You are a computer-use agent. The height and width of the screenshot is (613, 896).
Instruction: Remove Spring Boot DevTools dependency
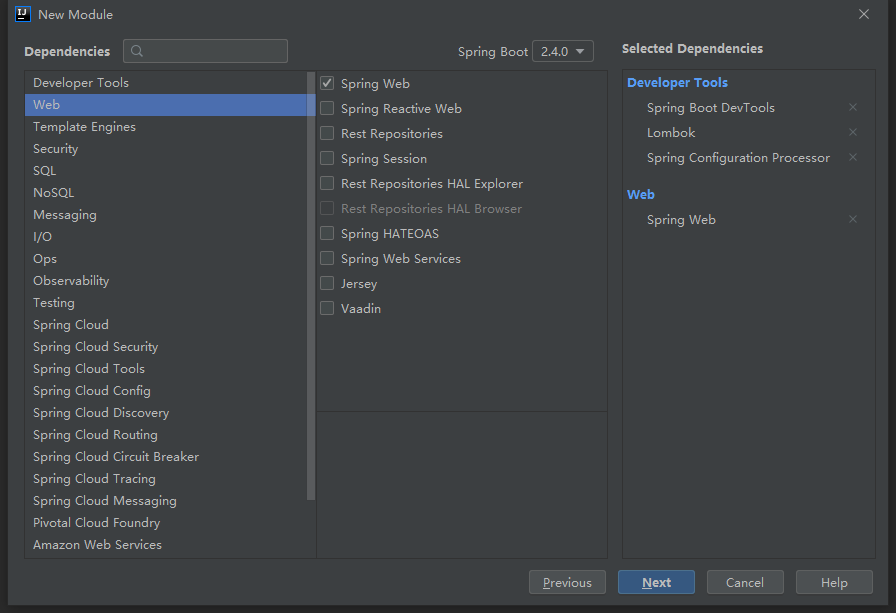(852, 107)
